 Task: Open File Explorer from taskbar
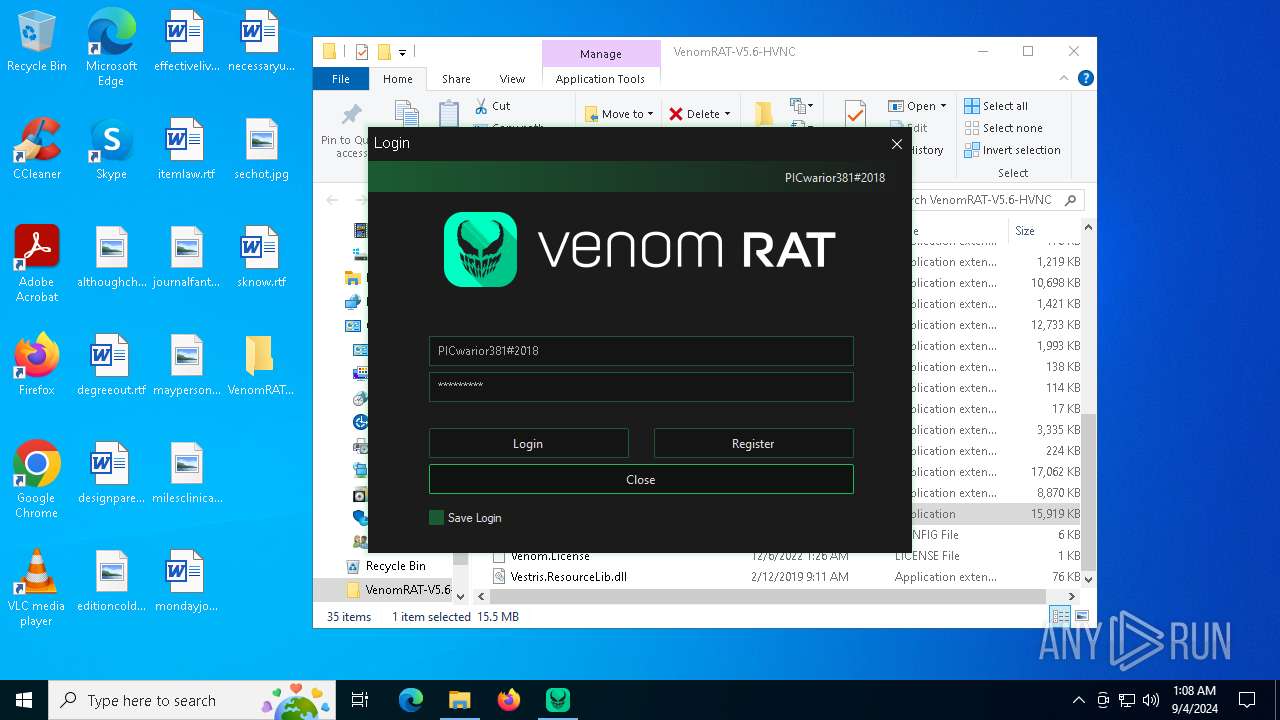pos(459,700)
